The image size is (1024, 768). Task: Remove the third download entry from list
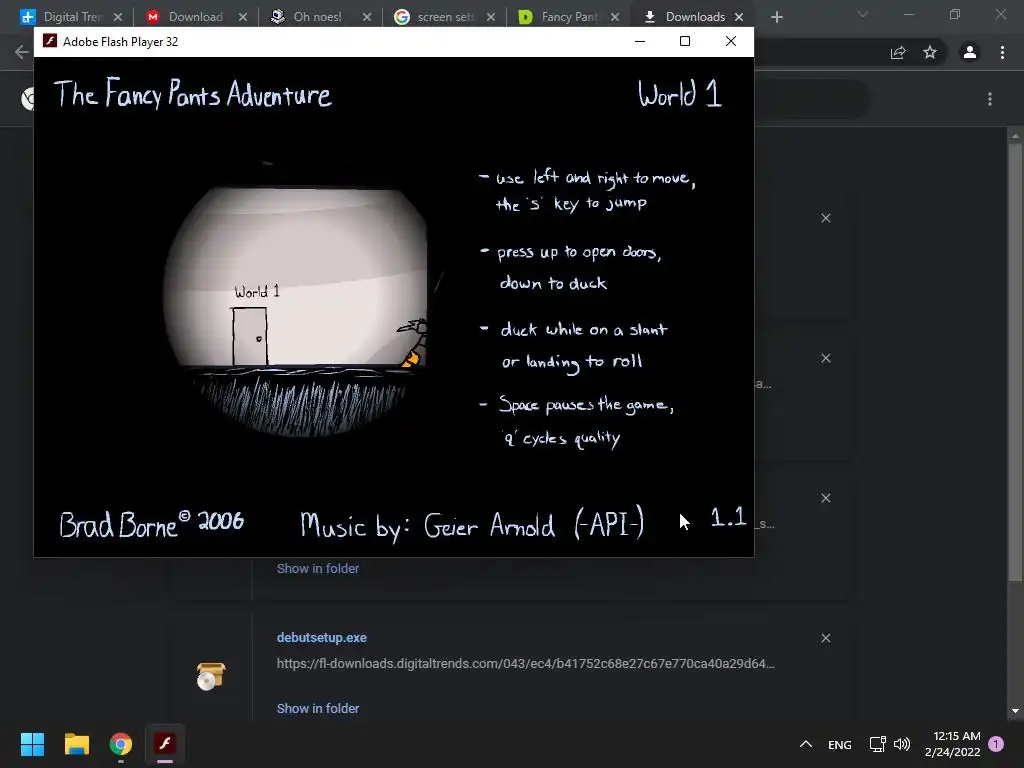[825, 498]
